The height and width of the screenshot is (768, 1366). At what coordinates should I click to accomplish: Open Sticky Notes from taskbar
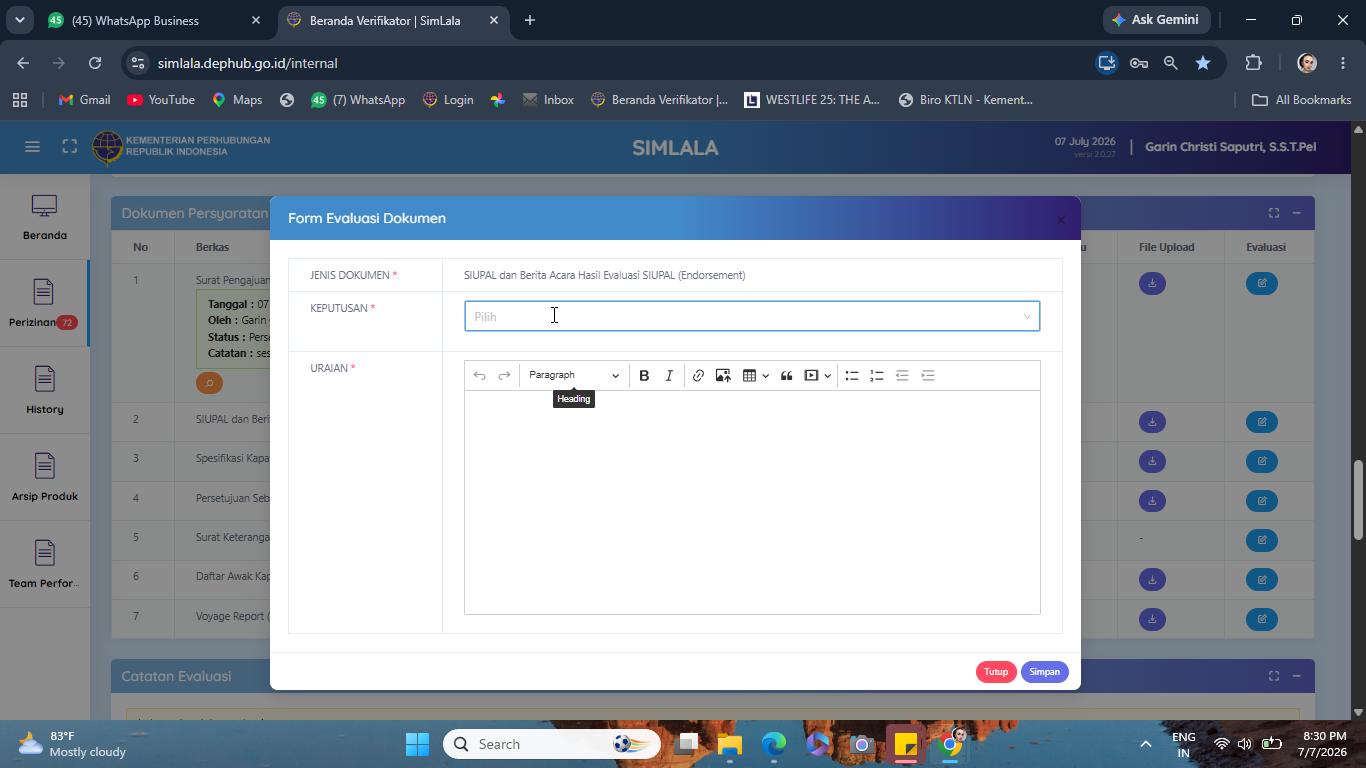pyautogui.click(x=906, y=744)
